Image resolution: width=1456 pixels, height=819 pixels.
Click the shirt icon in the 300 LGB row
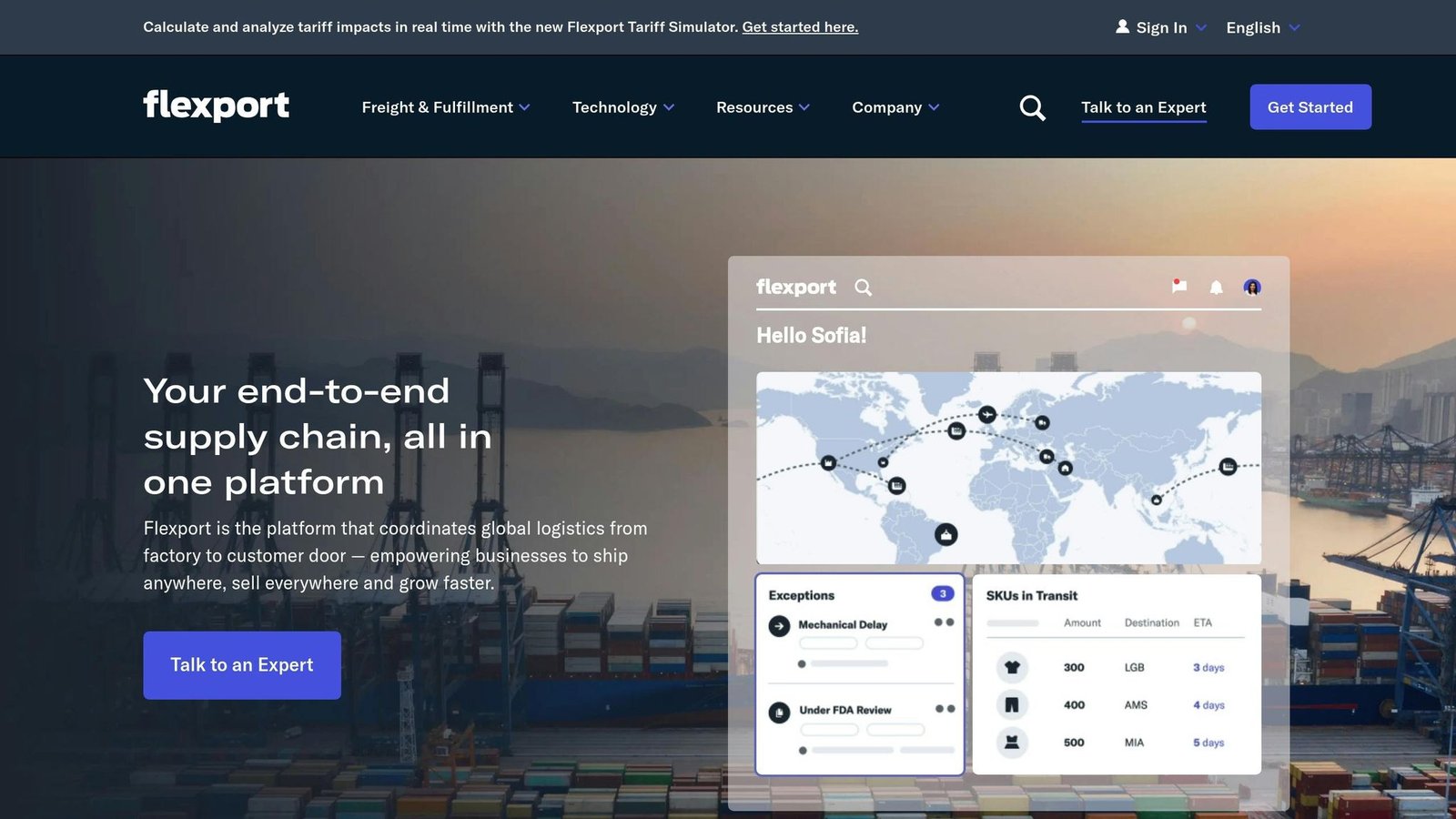[x=1013, y=667]
